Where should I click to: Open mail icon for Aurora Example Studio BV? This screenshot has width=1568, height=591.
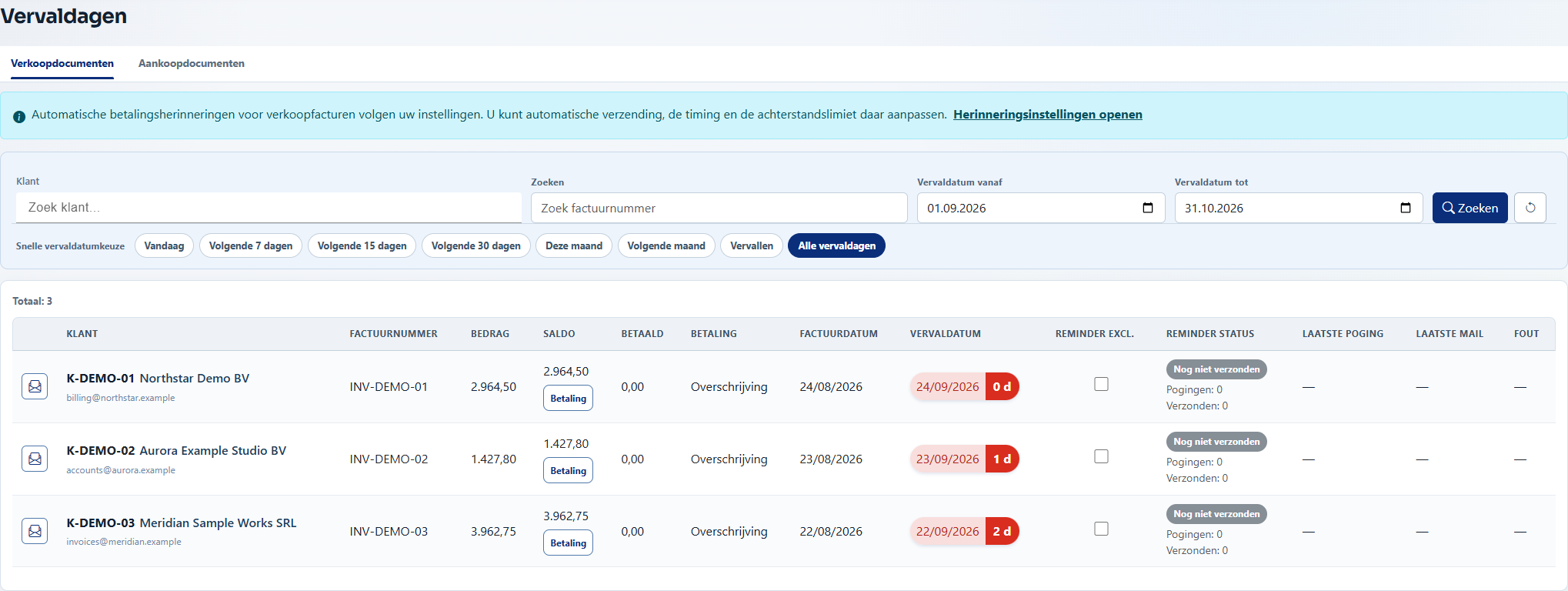[35, 459]
